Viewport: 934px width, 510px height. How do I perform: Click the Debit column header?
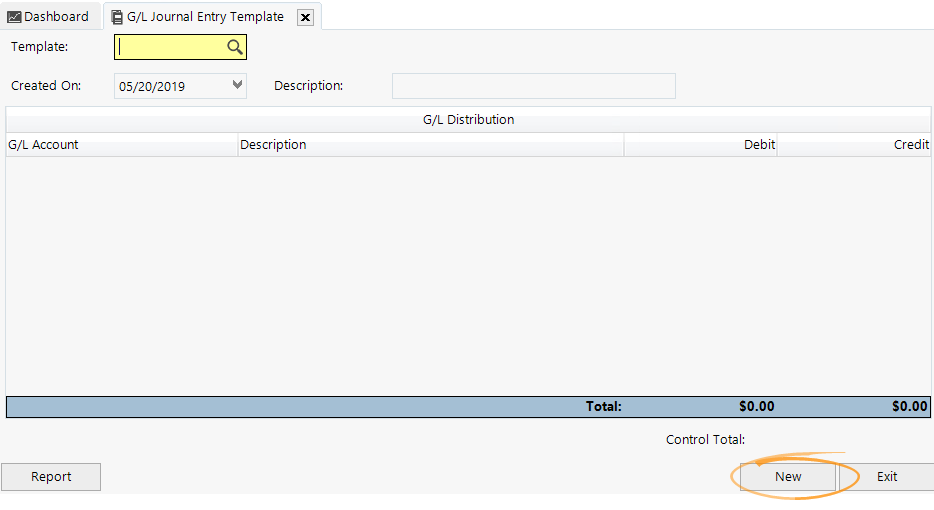click(x=700, y=145)
